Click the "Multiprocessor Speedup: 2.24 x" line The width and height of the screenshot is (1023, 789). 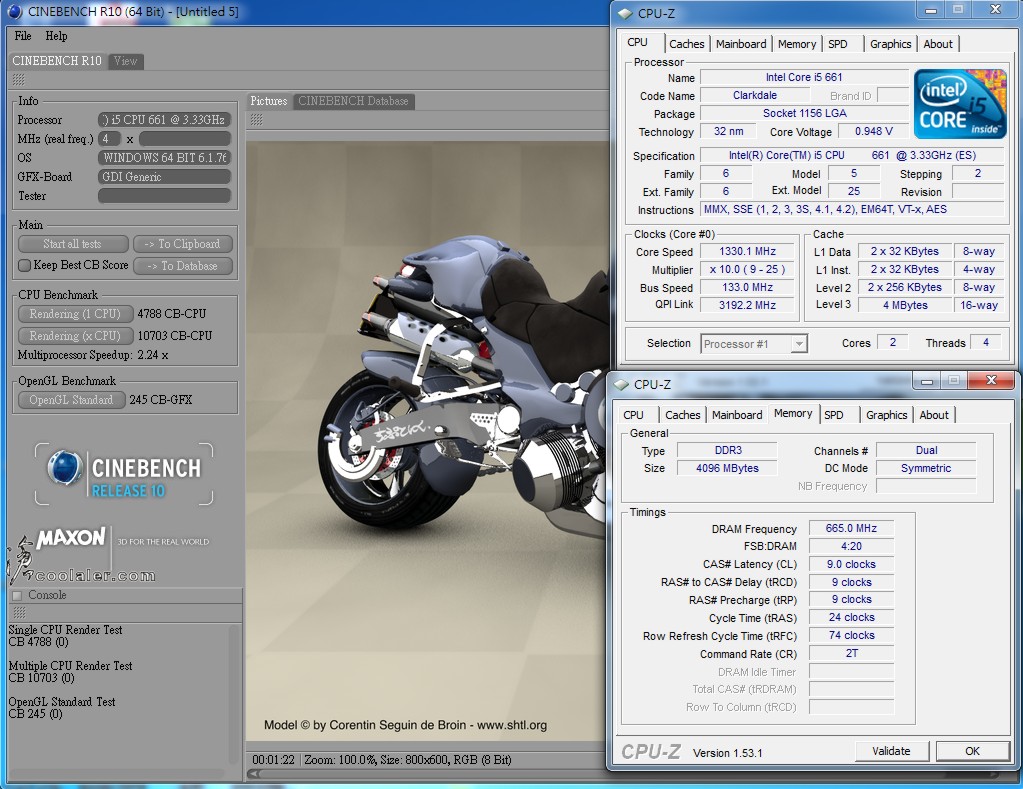93,355
